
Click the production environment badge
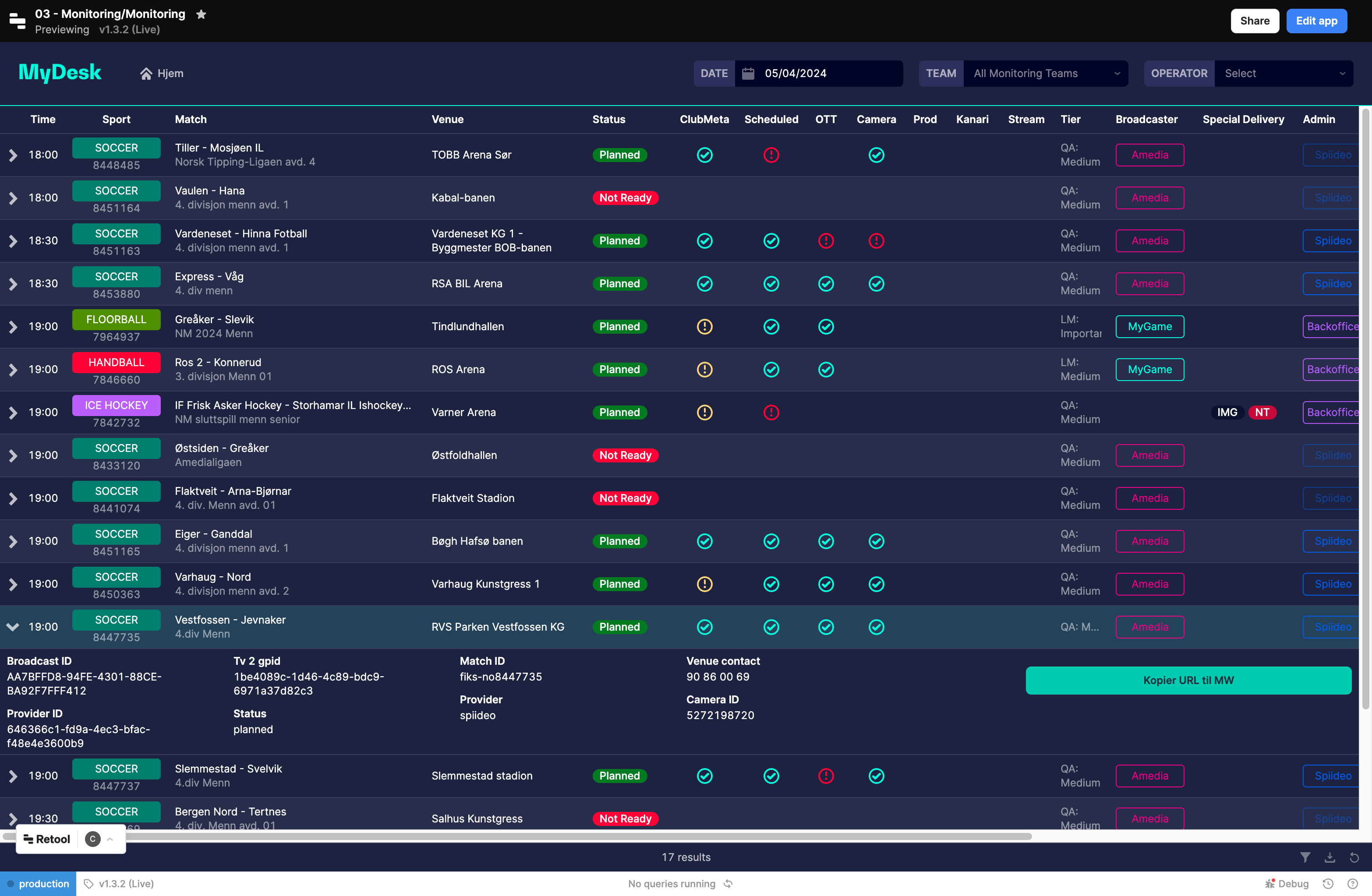click(x=38, y=884)
